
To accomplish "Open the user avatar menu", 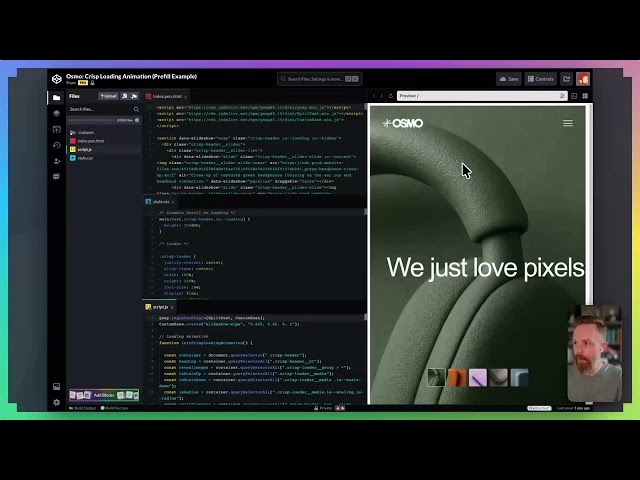I will click(x=583, y=79).
